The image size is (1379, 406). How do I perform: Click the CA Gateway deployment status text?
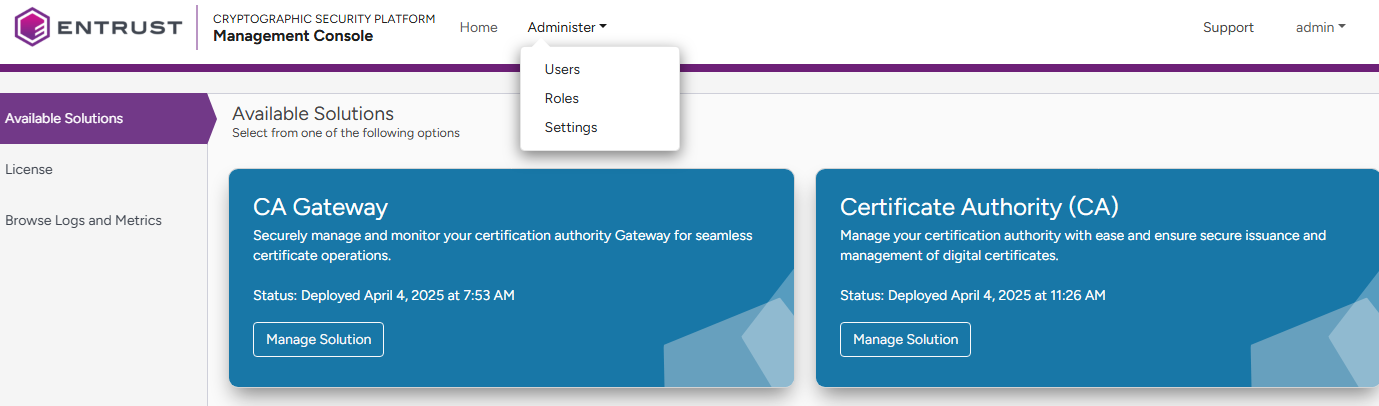pyautogui.click(x=384, y=295)
